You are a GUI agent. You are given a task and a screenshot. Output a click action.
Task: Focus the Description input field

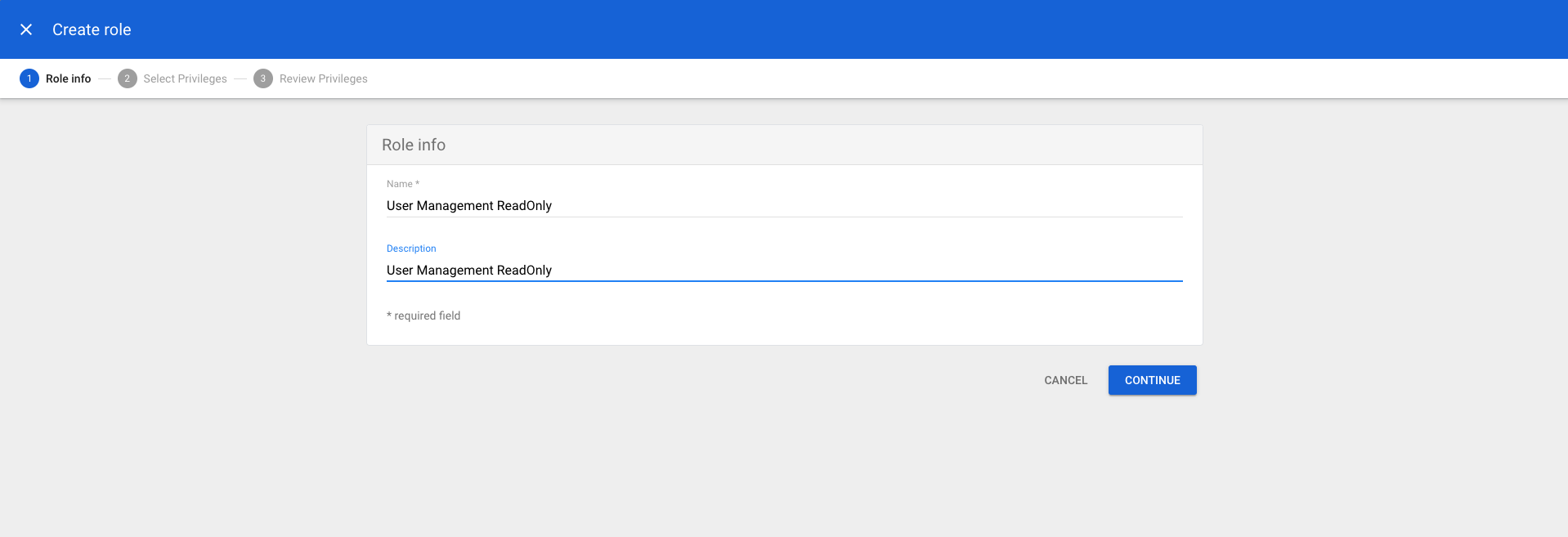(x=783, y=270)
